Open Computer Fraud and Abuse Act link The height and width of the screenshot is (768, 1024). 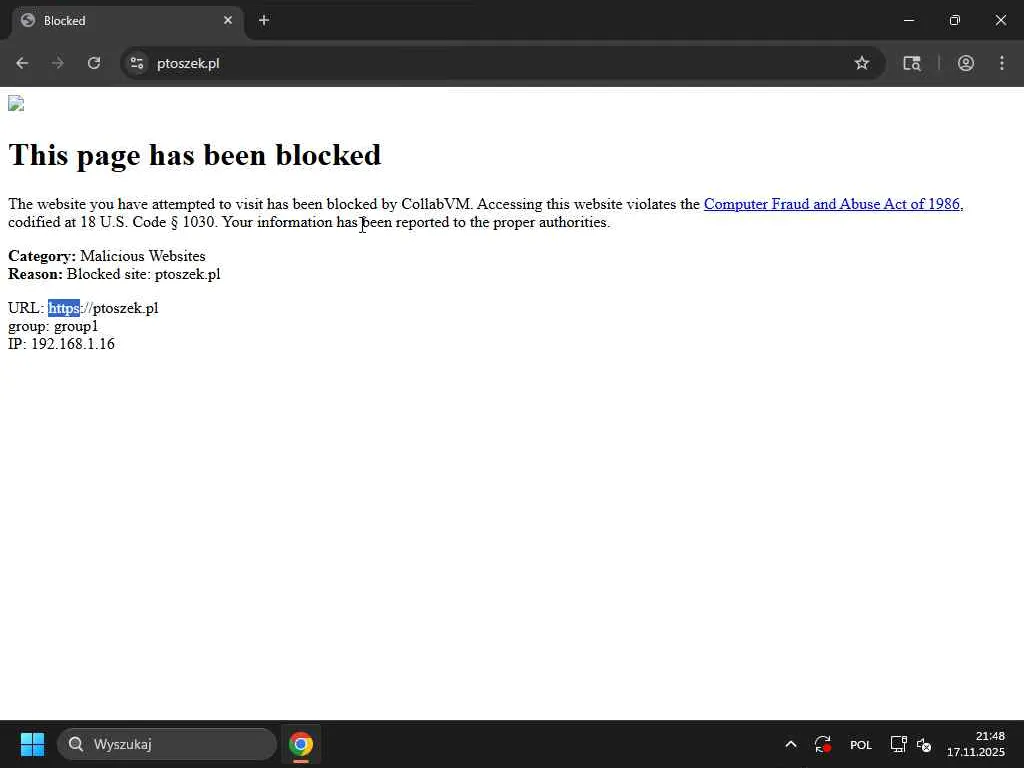(833, 204)
